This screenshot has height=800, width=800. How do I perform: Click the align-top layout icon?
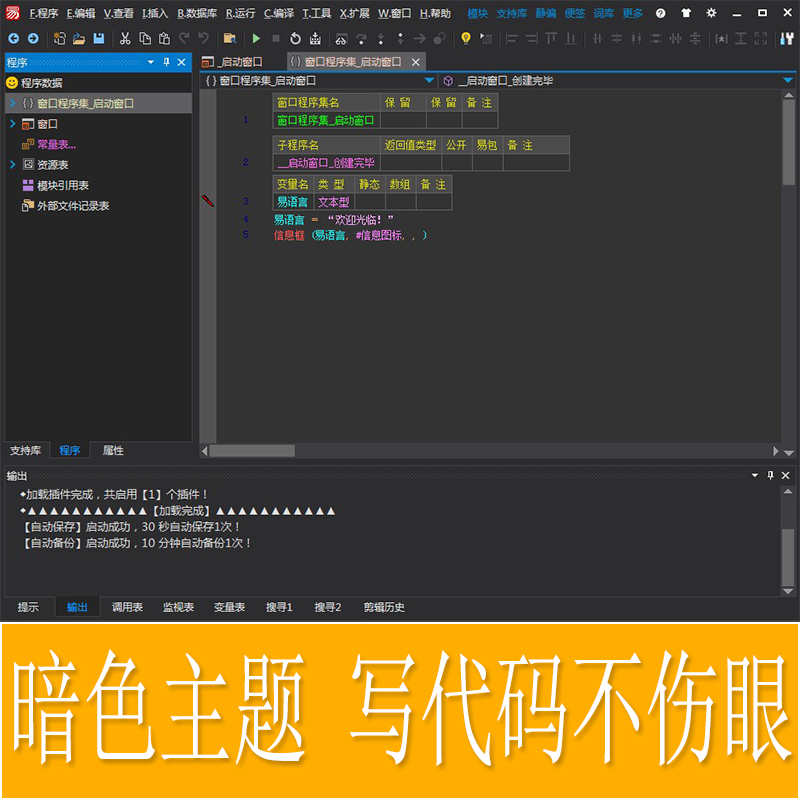tap(551, 38)
